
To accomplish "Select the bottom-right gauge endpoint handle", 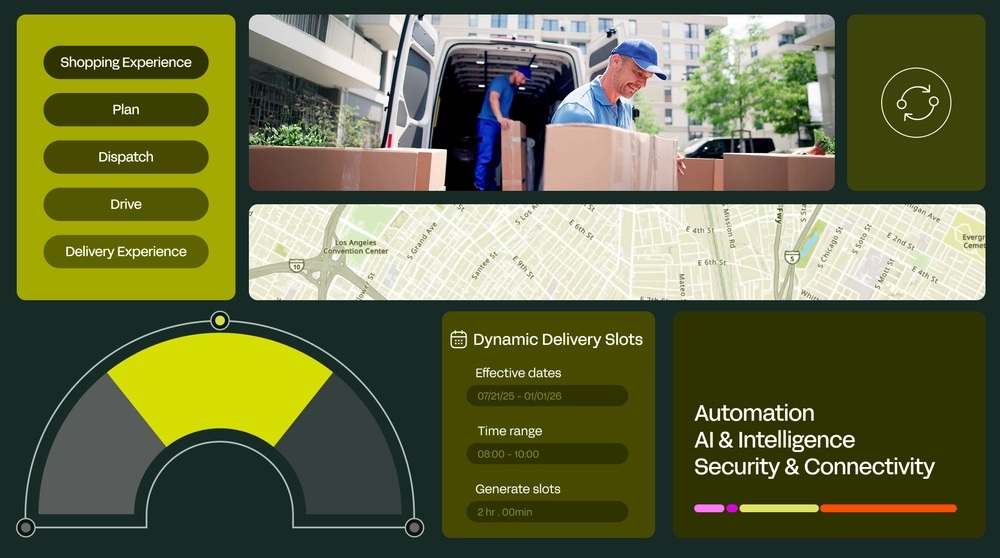I will coord(414,527).
